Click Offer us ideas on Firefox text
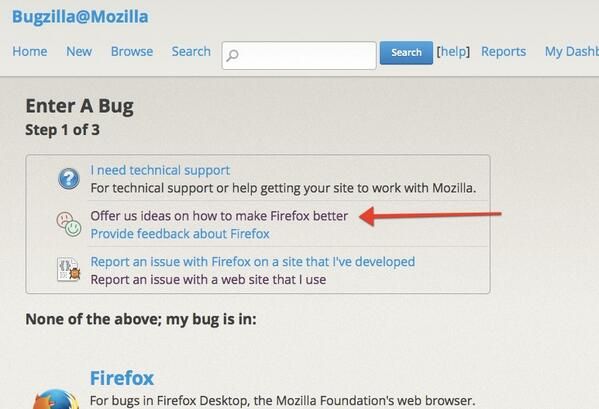The image size is (599, 409). (219, 216)
